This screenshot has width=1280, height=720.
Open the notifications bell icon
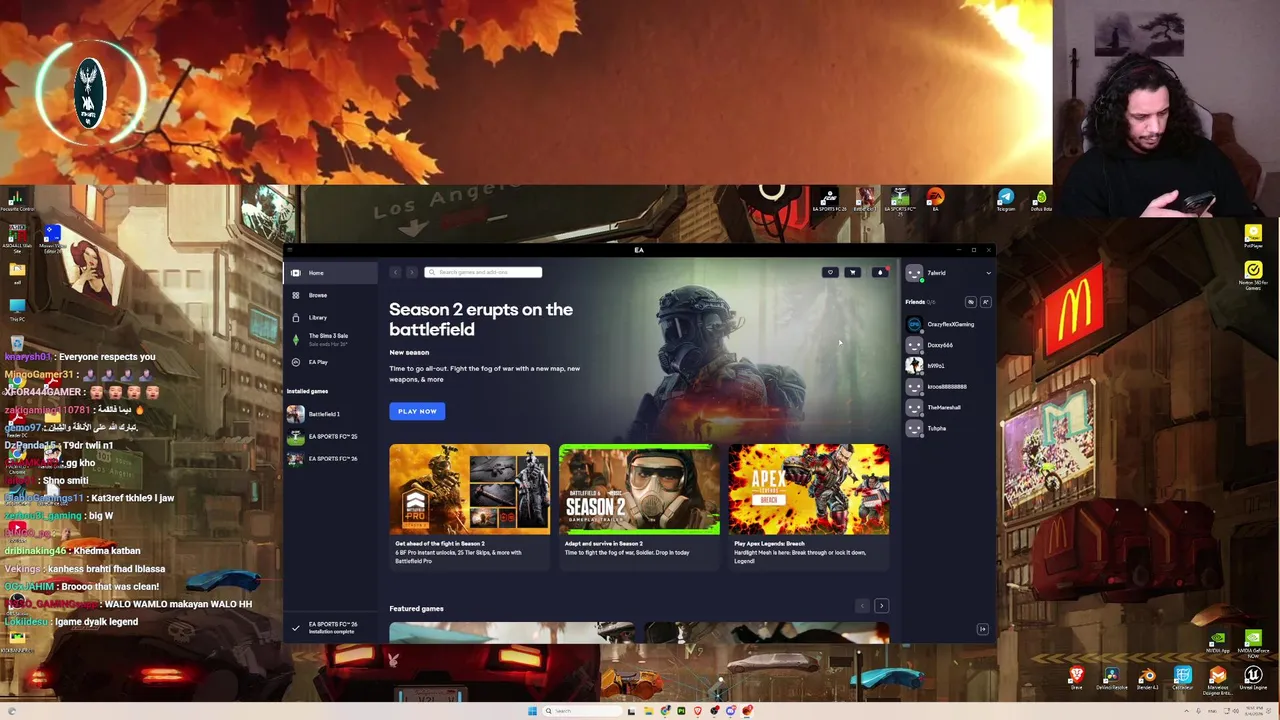880,272
